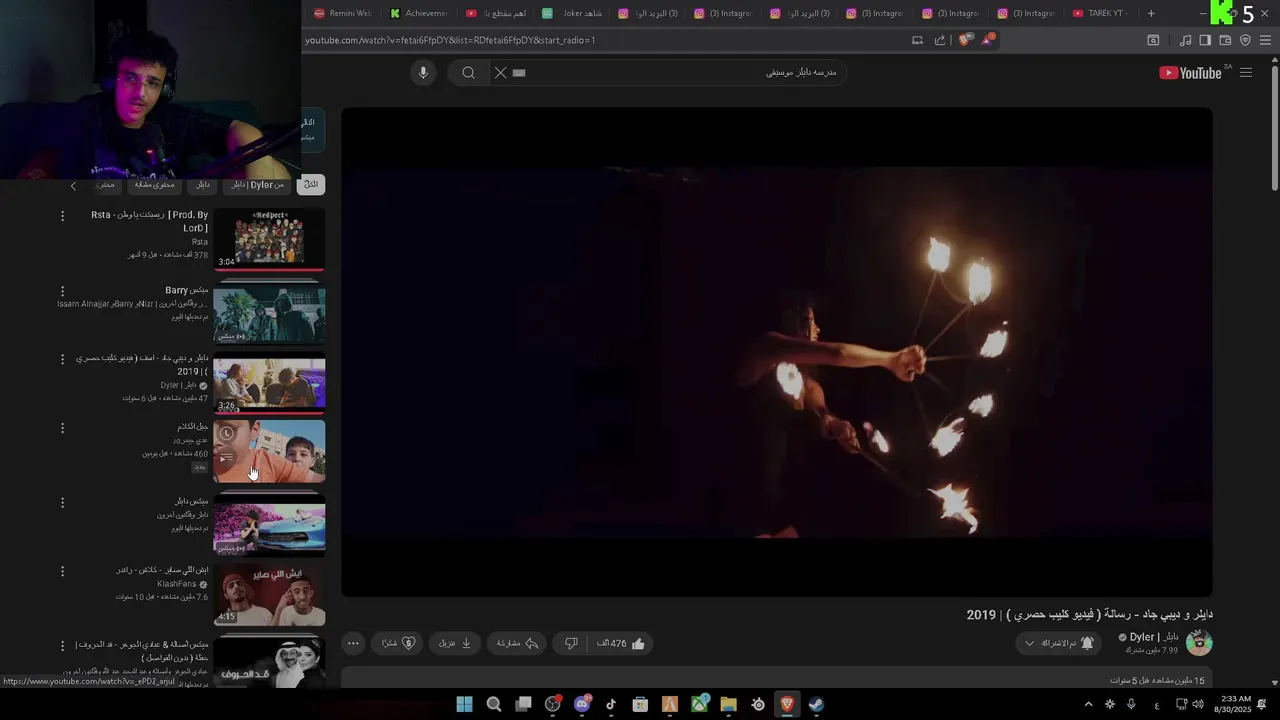Open the Windows Start menu
This screenshot has width=1280, height=720.
pyautogui.click(x=464, y=704)
